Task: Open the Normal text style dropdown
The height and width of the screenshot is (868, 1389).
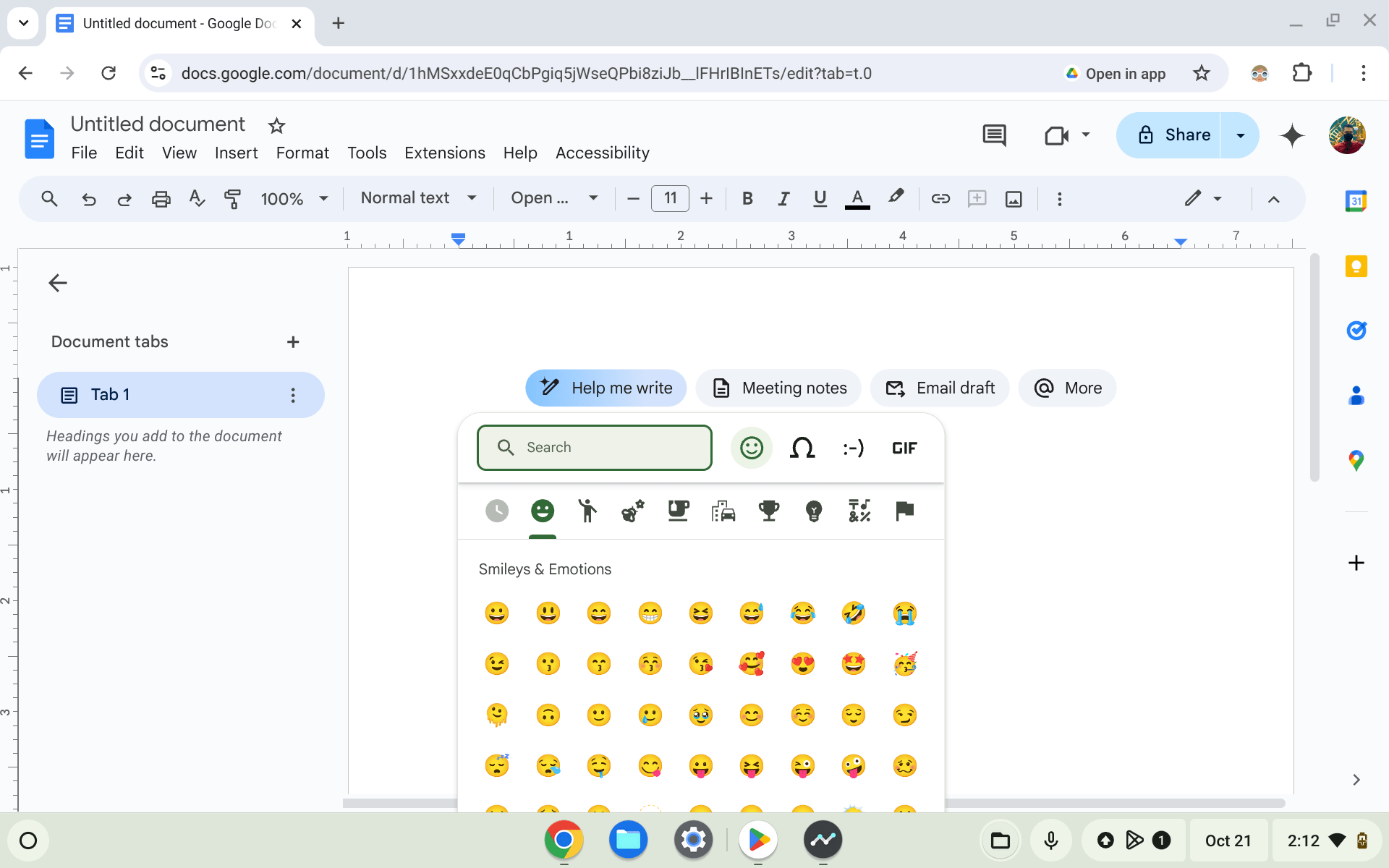Action: tap(418, 197)
